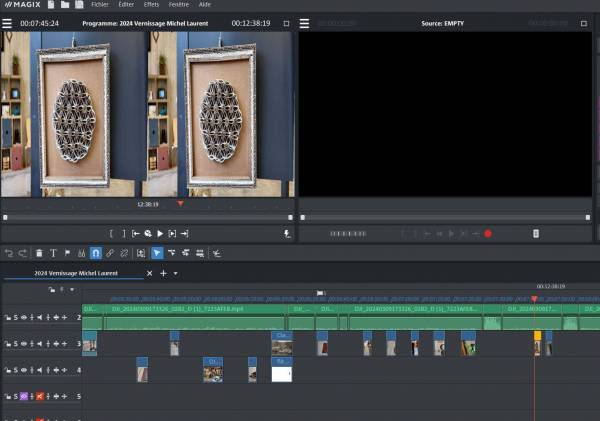The image size is (600, 421).
Task: Add a new timeline tab with plus
Action: [163, 273]
